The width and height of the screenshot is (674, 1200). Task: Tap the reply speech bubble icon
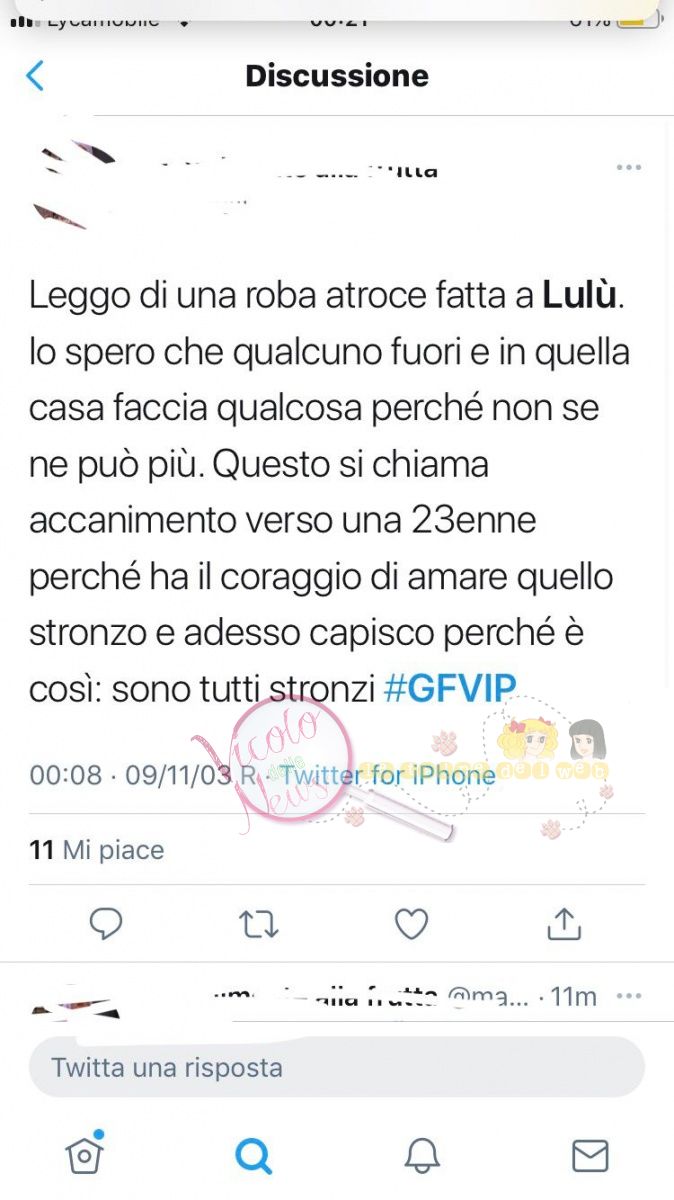tap(106, 924)
